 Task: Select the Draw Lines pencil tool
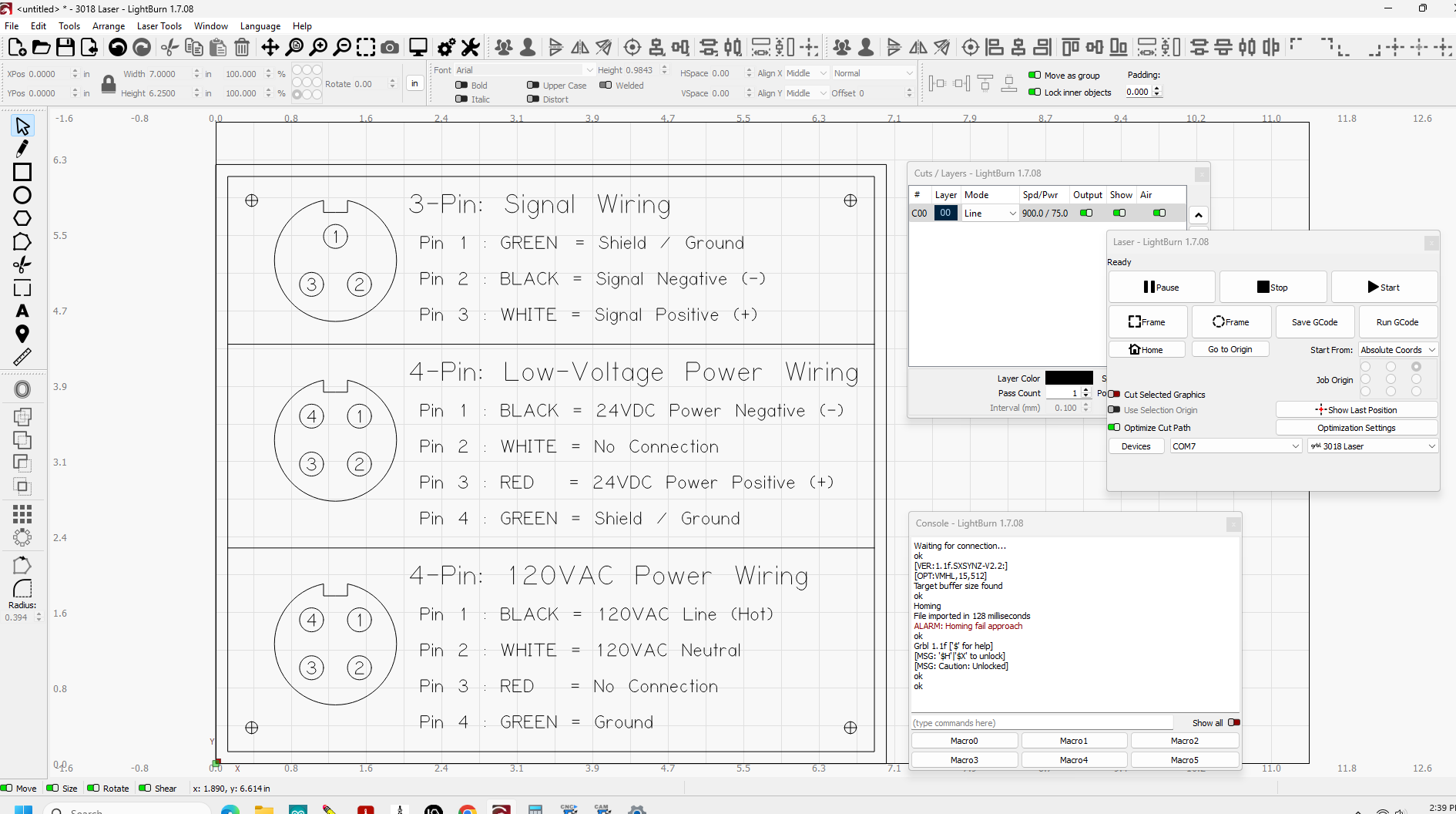pos(22,148)
